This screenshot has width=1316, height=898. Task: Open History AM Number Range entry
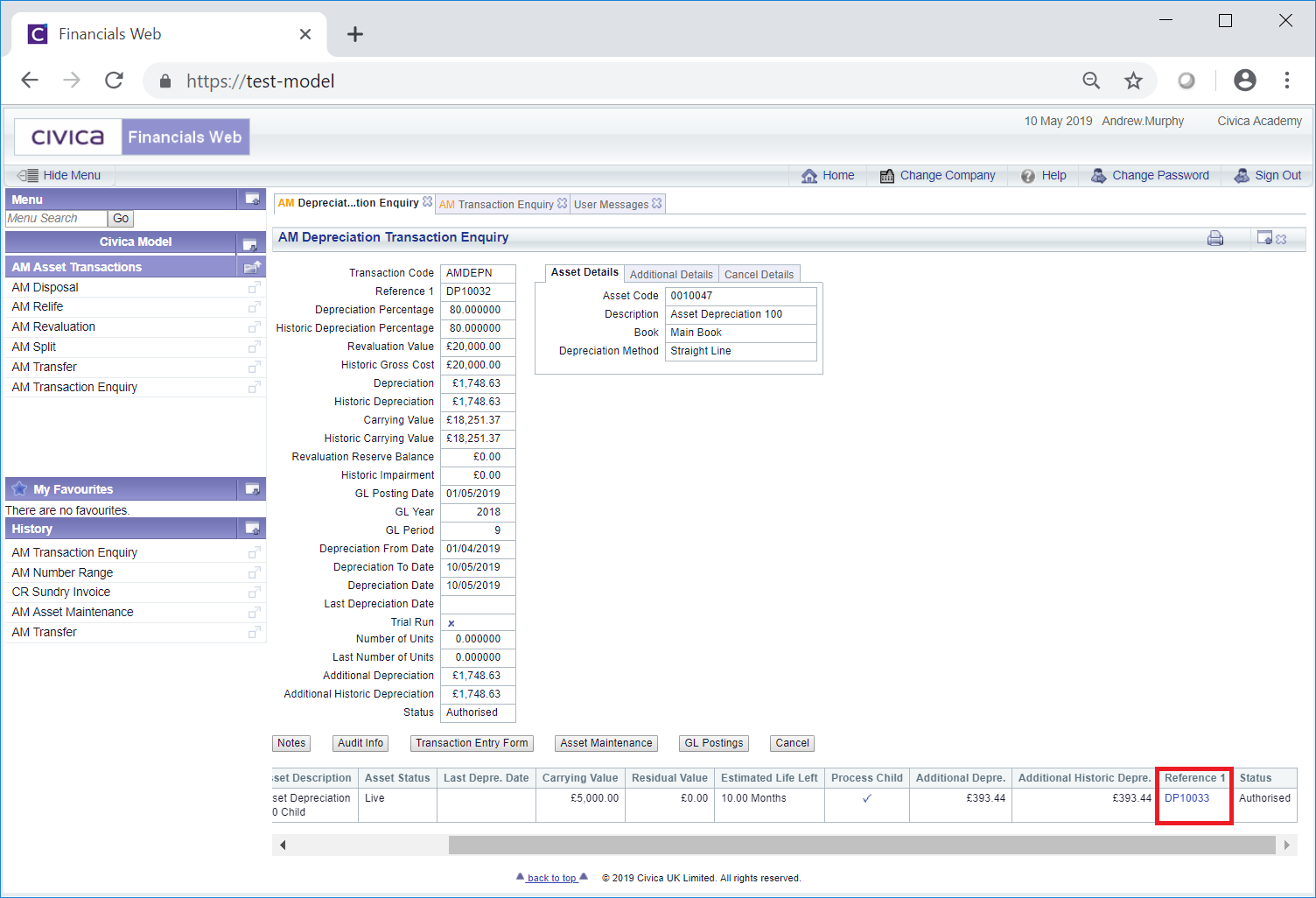pyautogui.click(x=62, y=573)
